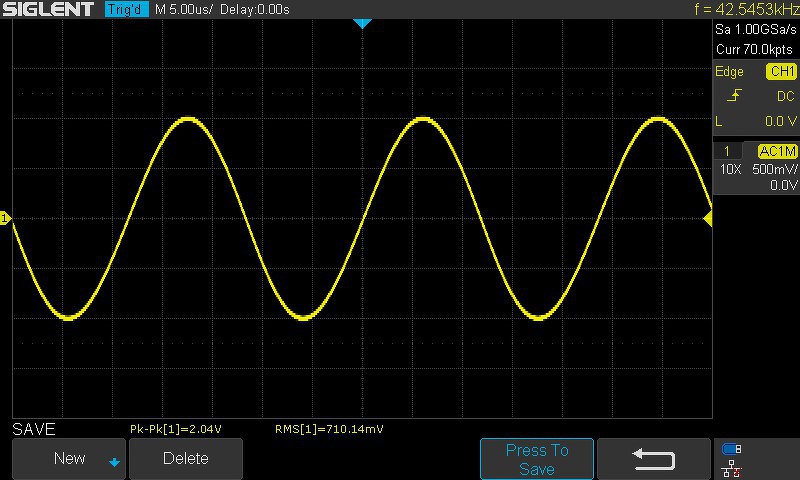
Task: Click the DC trigger coupling label
Action: [785, 96]
